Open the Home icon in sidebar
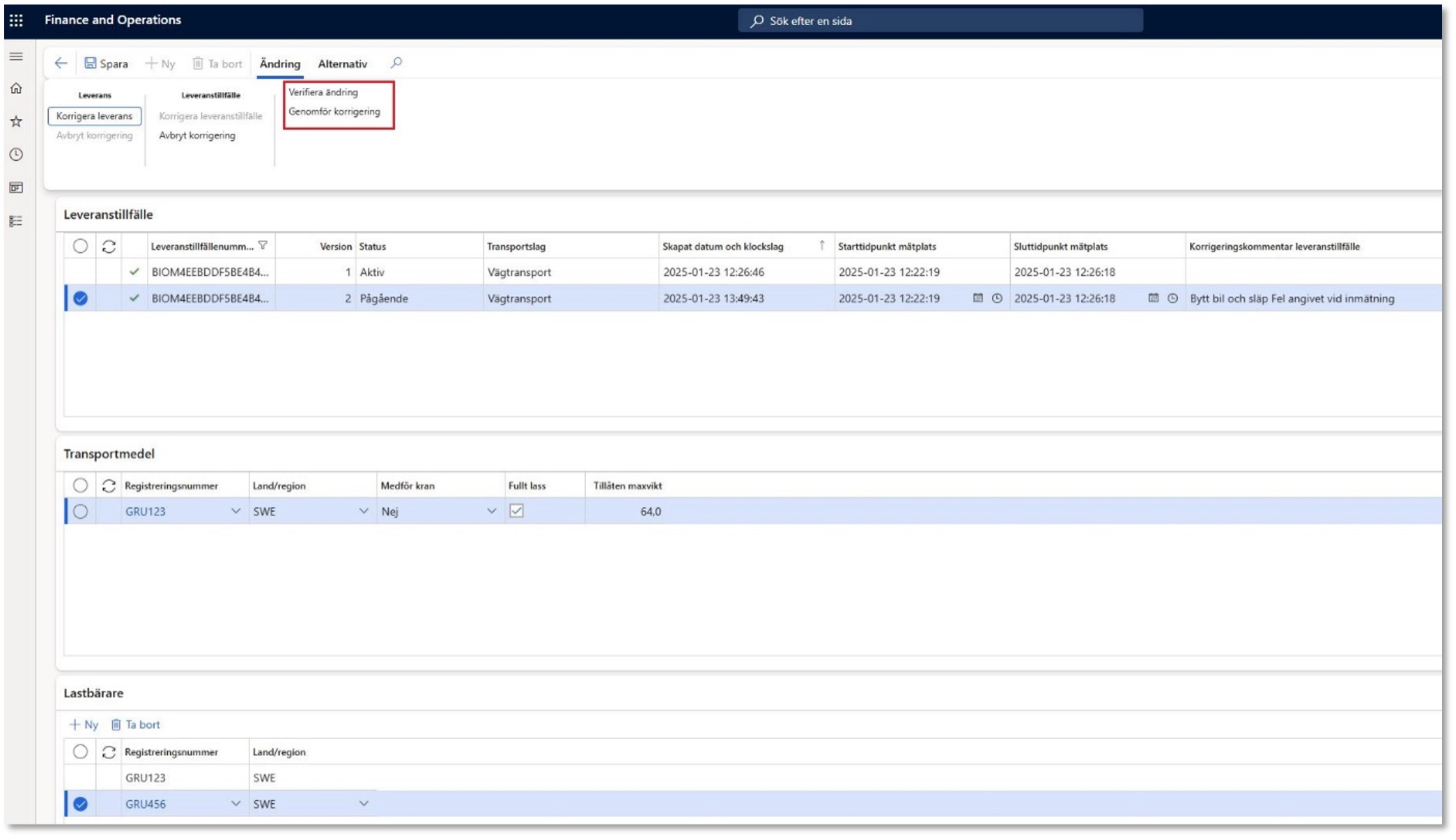 (16, 88)
